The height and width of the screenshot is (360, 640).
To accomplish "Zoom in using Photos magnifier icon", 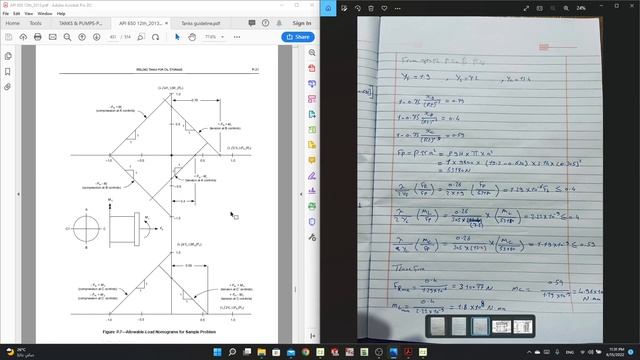I will [566, 8].
